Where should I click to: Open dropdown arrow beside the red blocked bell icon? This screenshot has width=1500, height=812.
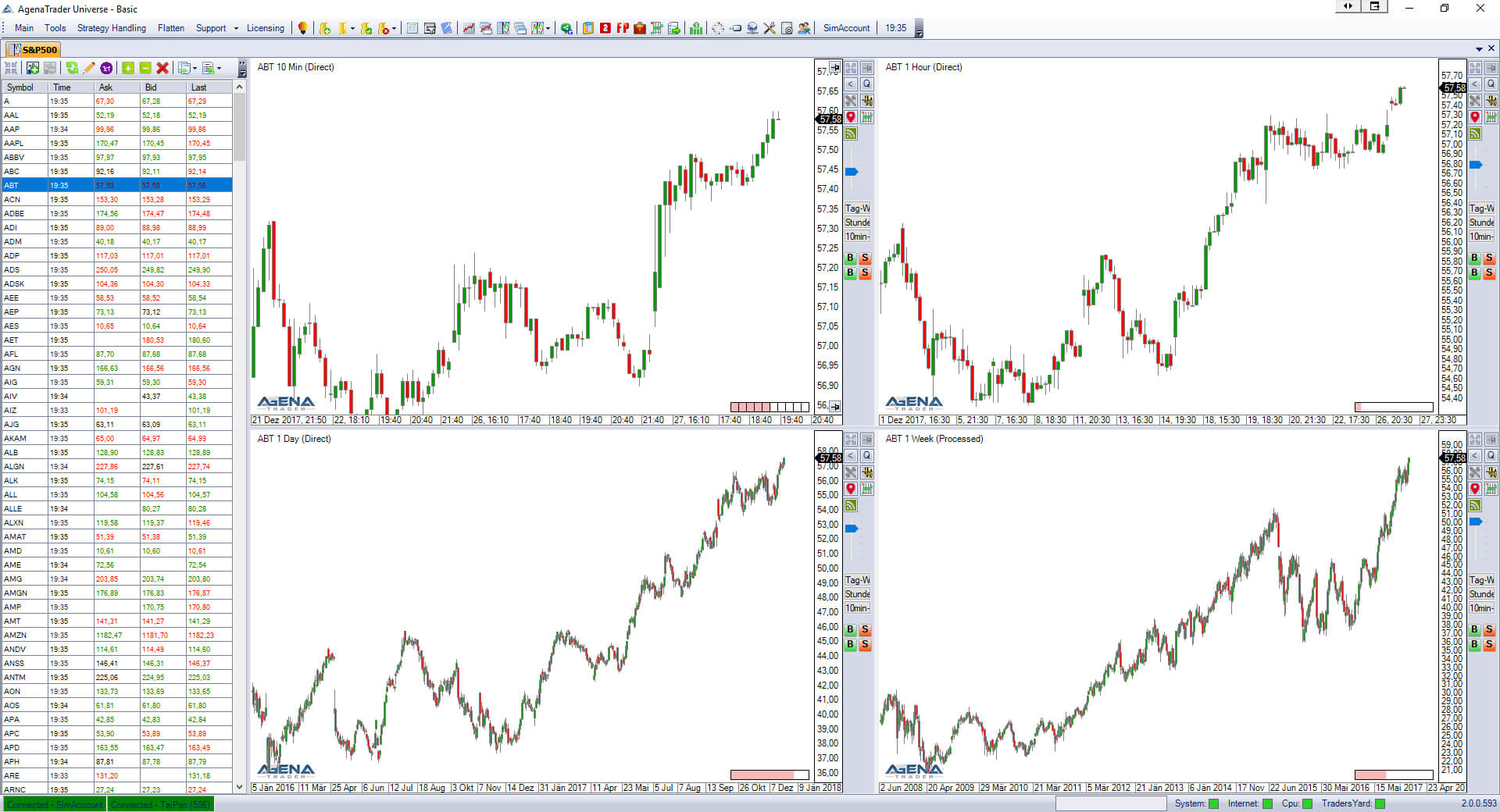[395, 29]
